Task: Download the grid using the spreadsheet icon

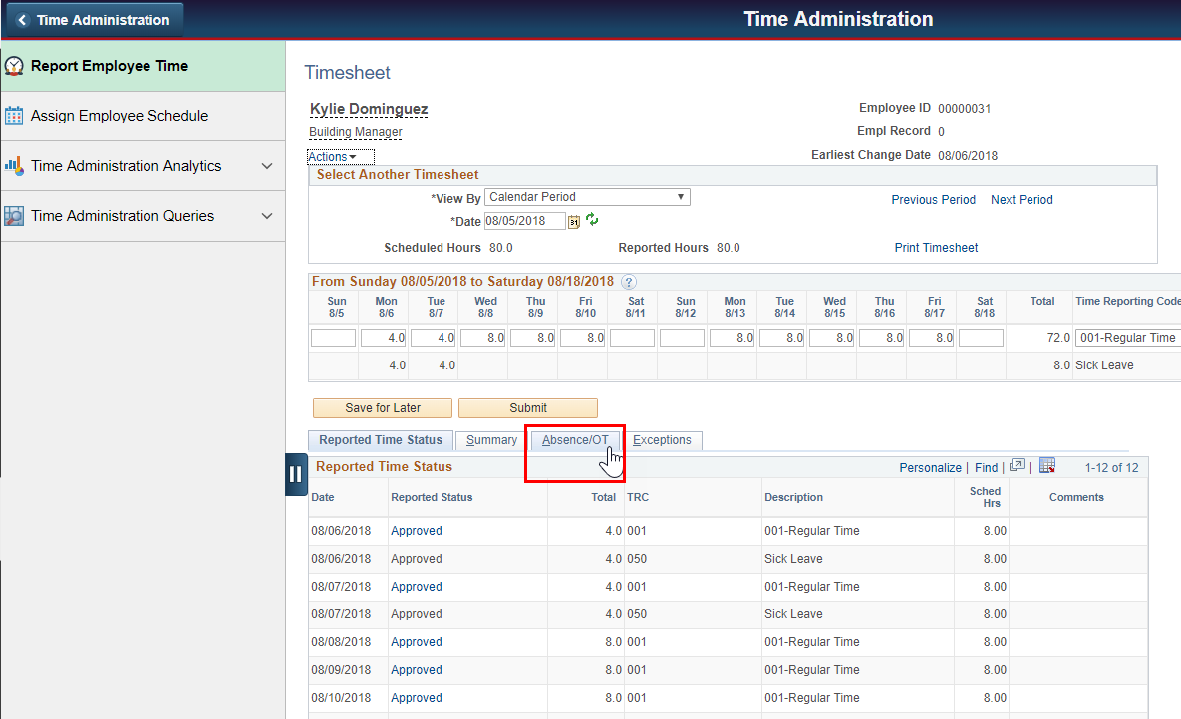Action: (x=1046, y=467)
